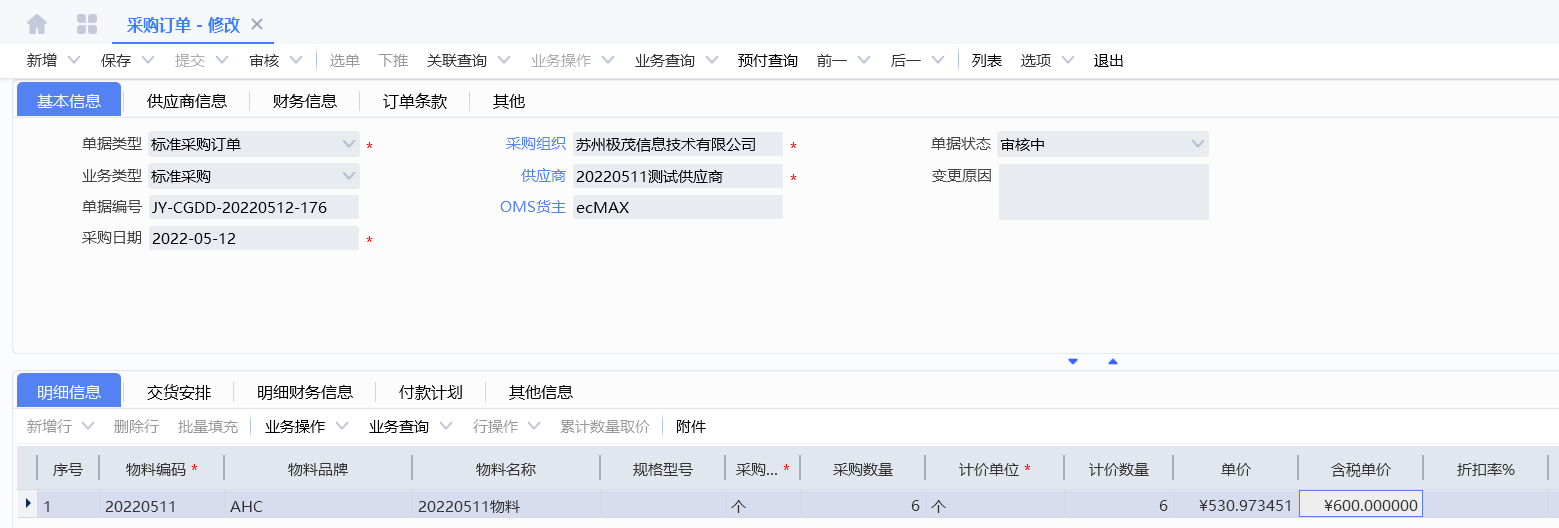Go to previous record with 前一
Screen dimensions: 1559x528
[832, 61]
